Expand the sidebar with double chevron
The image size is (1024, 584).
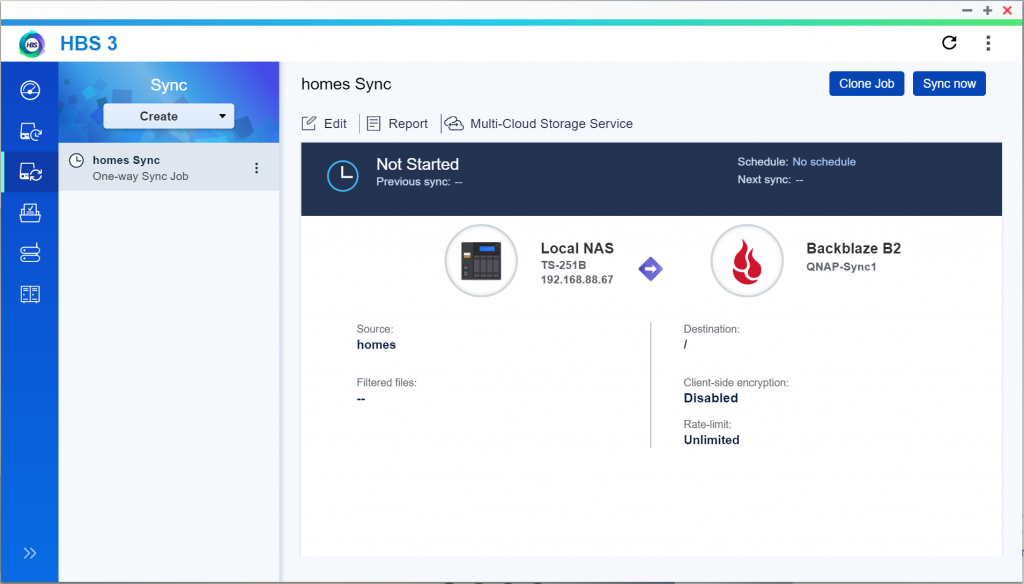coord(29,553)
